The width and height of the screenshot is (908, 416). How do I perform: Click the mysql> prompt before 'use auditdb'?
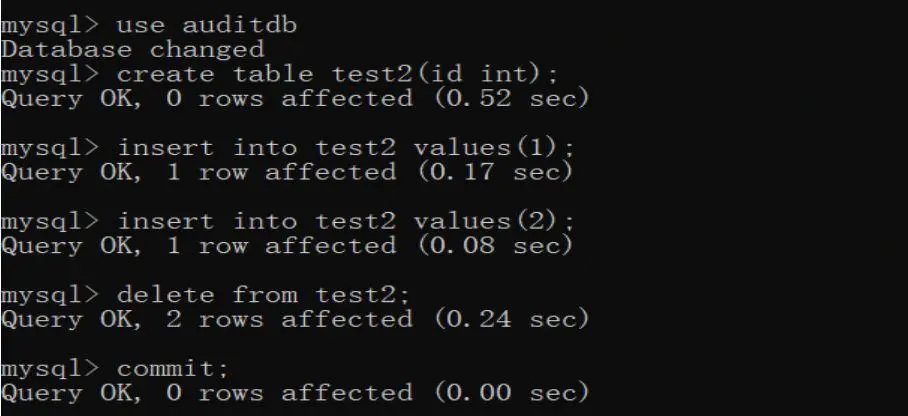(50, 25)
